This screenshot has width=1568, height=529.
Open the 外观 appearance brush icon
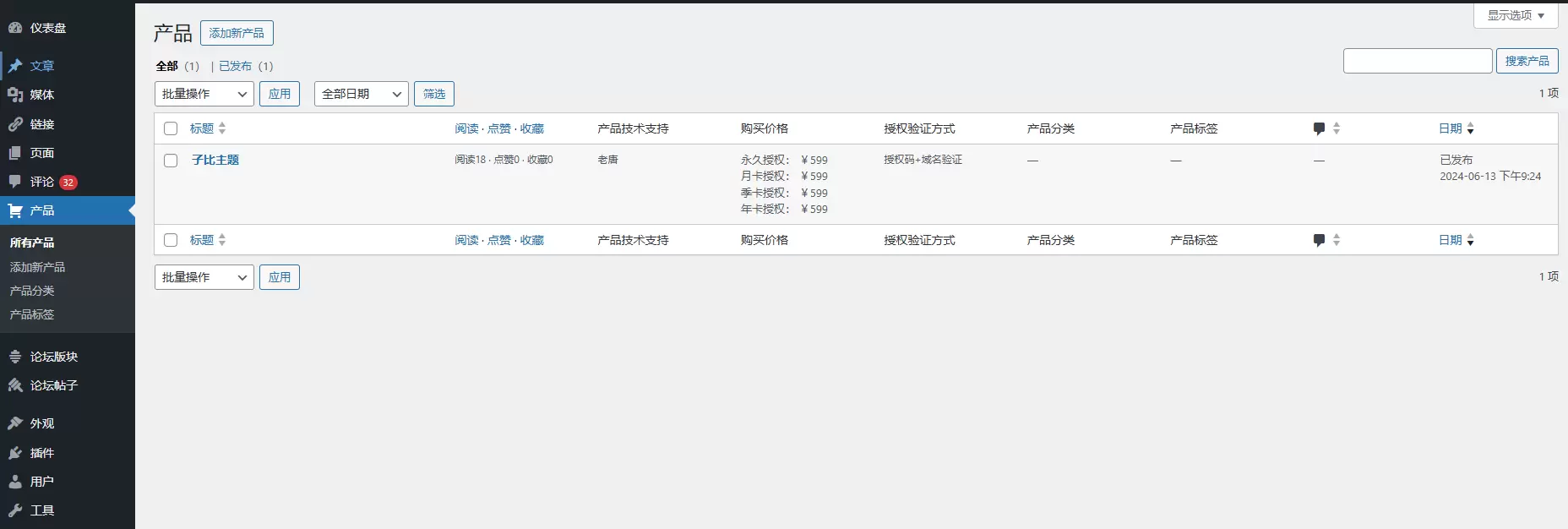(x=15, y=423)
